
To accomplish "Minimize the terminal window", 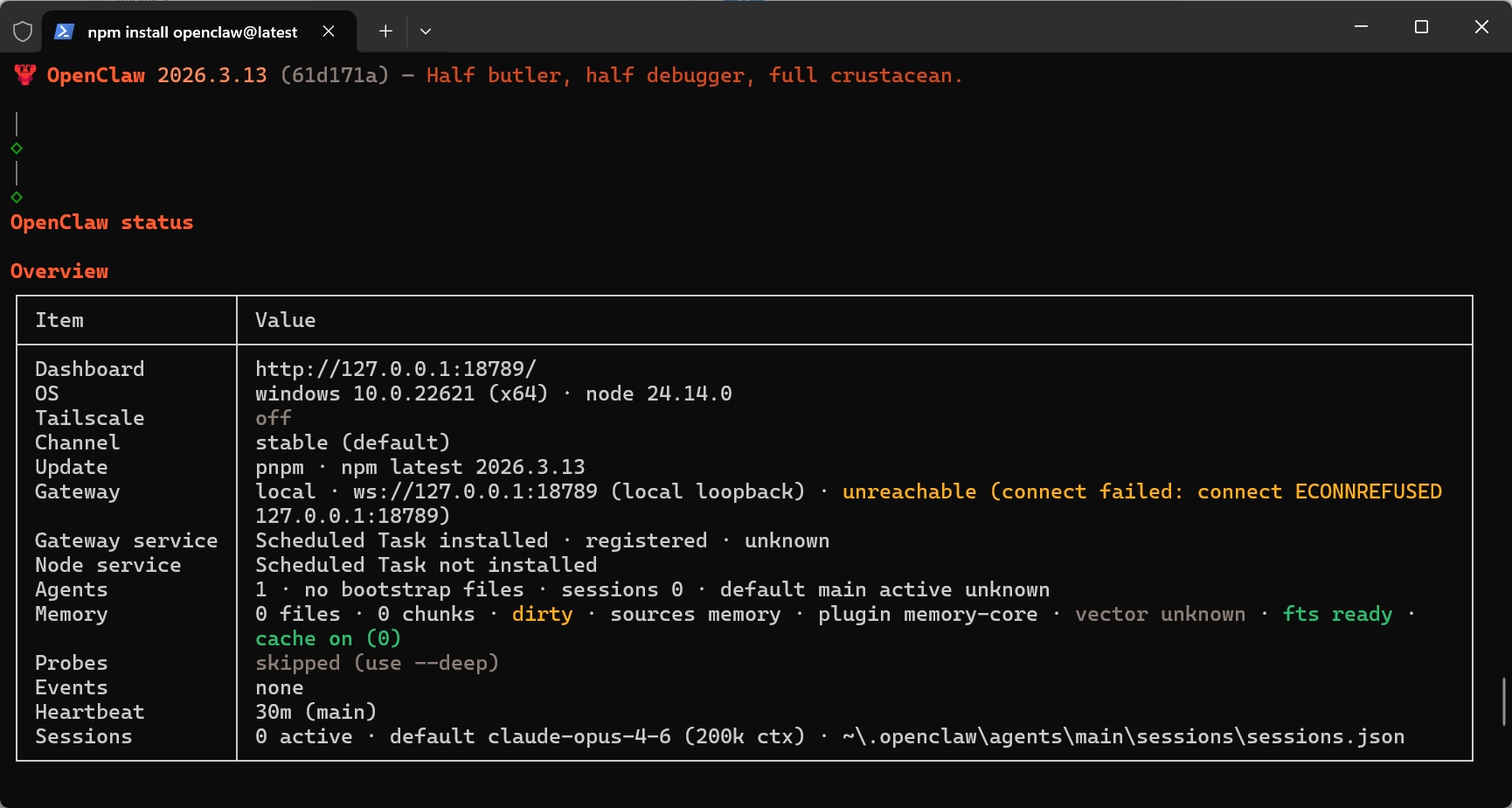I will [x=1361, y=27].
